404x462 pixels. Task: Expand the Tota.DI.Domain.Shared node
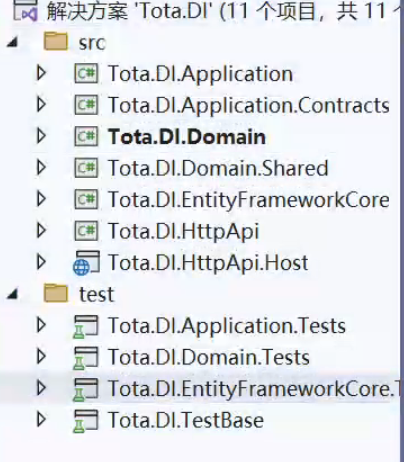[x=41, y=167]
